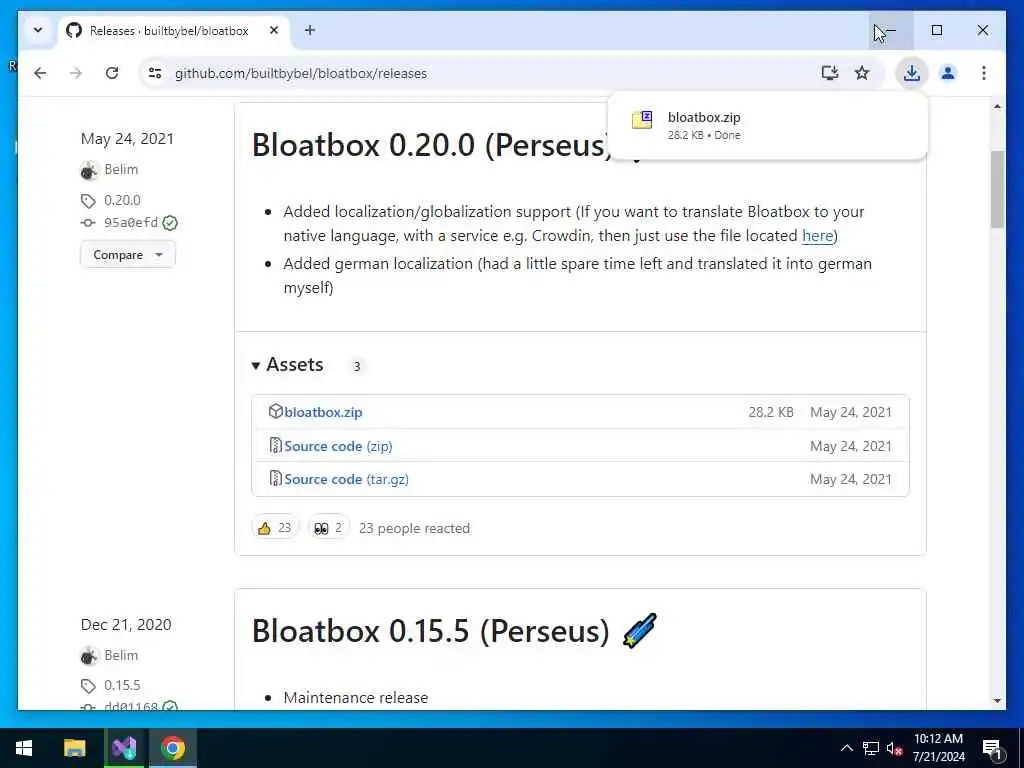1024x768 pixels.
Task: Open File Explorer from the taskbar
Action: click(x=74, y=748)
